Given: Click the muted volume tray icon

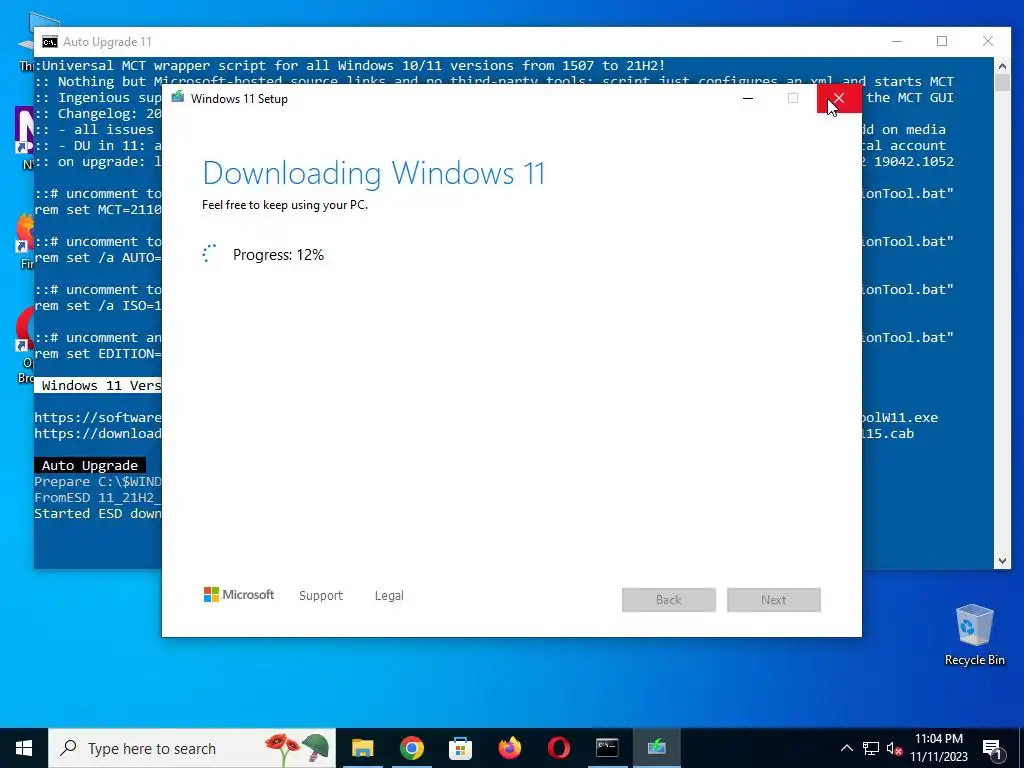Looking at the screenshot, I should click(x=894, y=748).
